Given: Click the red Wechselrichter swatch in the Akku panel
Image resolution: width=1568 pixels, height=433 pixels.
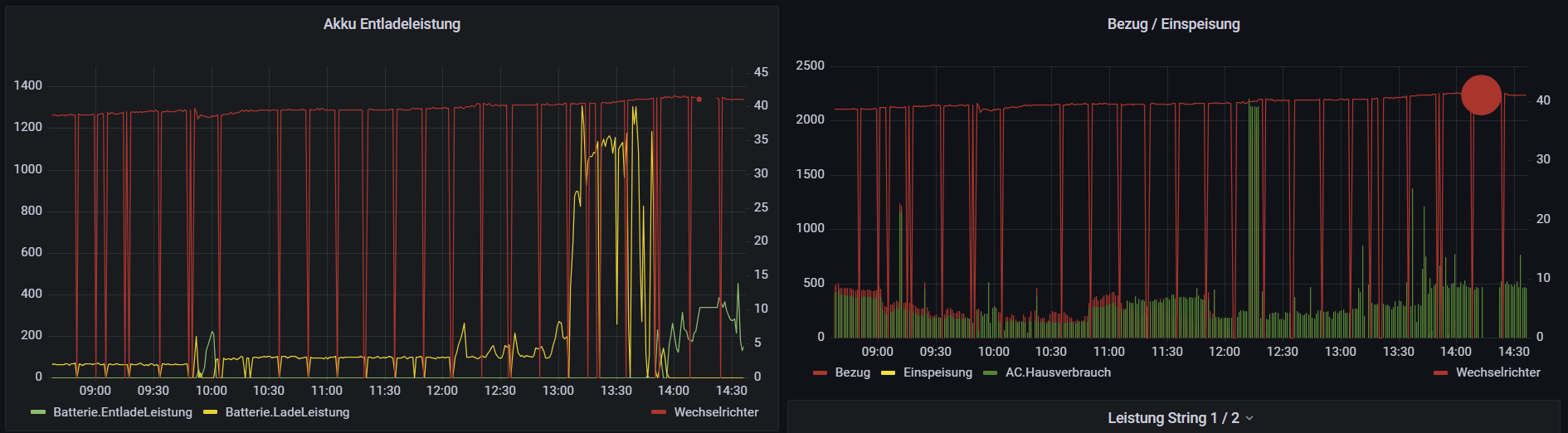Looking at the screenshot, I should click(x=659, y=412).
